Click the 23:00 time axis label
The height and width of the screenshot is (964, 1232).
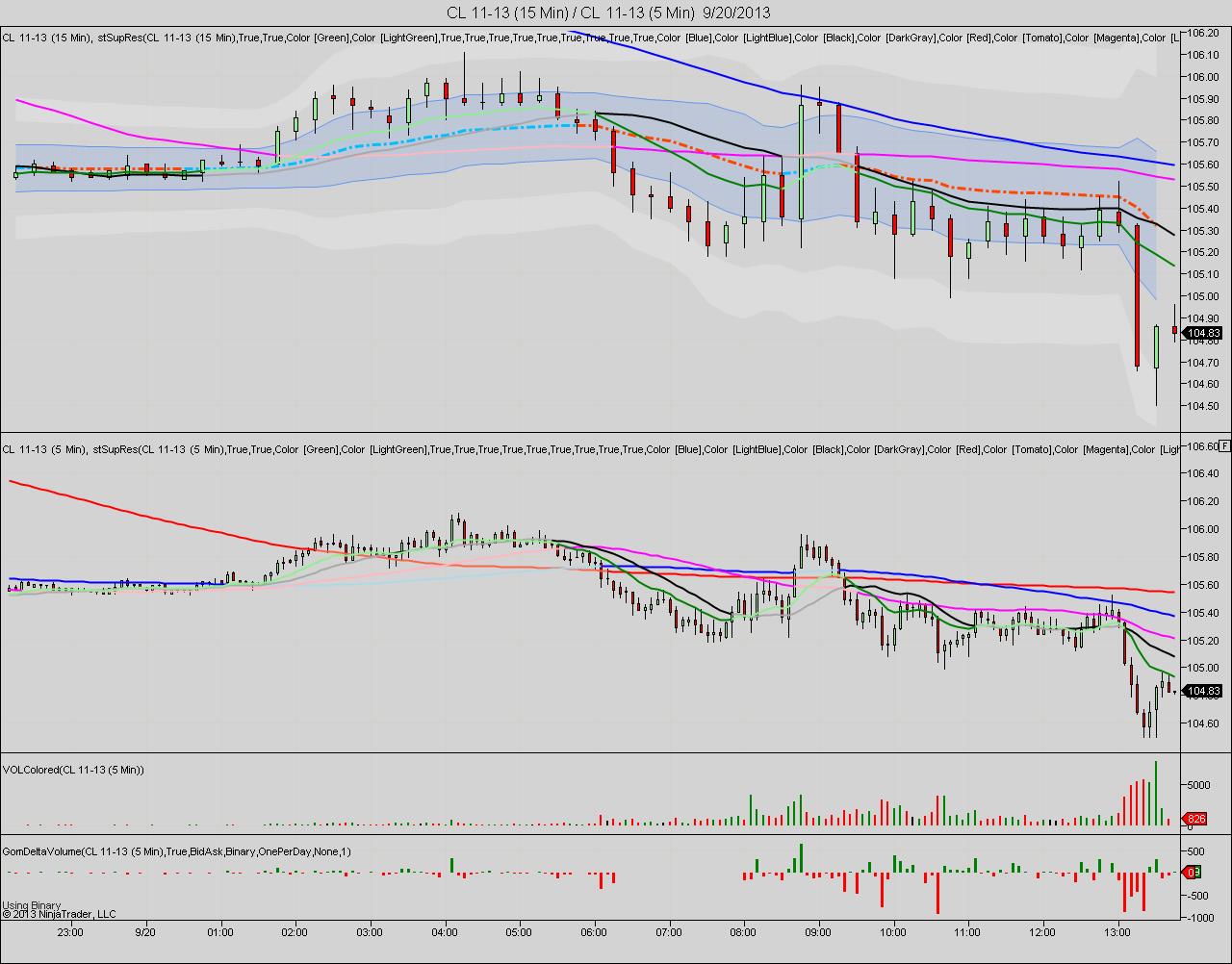pos(70,932)
